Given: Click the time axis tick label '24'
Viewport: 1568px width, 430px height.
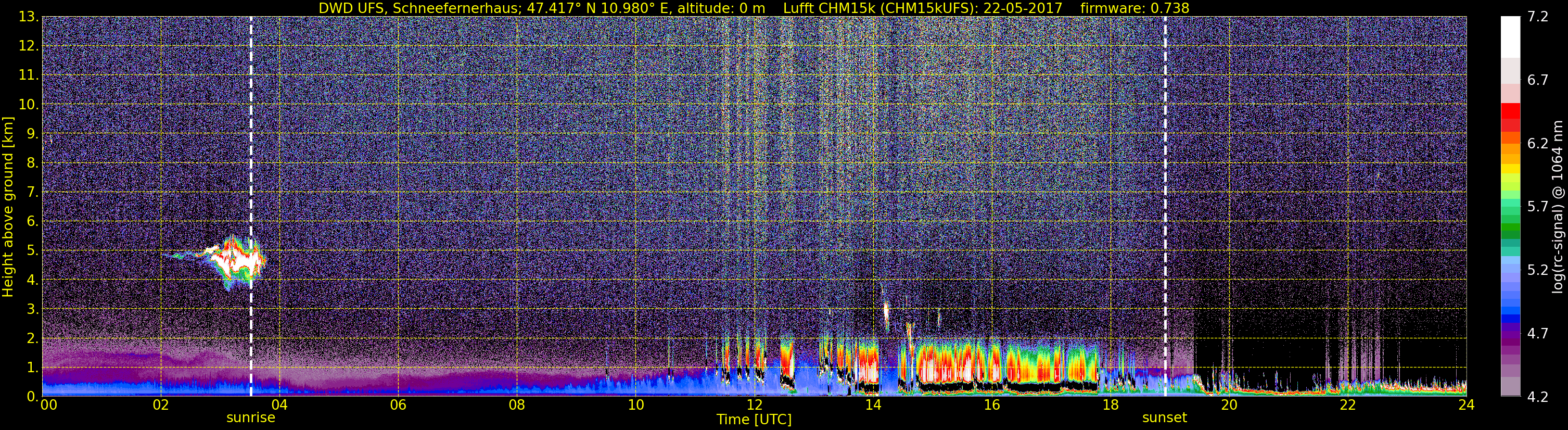Looking at the screenshot, I should click(1465, 405).
